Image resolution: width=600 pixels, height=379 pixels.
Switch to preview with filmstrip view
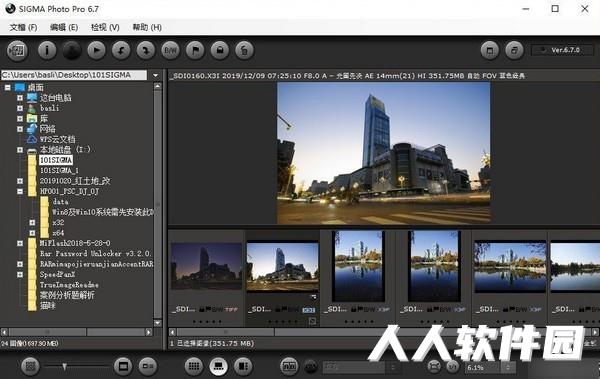click(x=218, y=366)
